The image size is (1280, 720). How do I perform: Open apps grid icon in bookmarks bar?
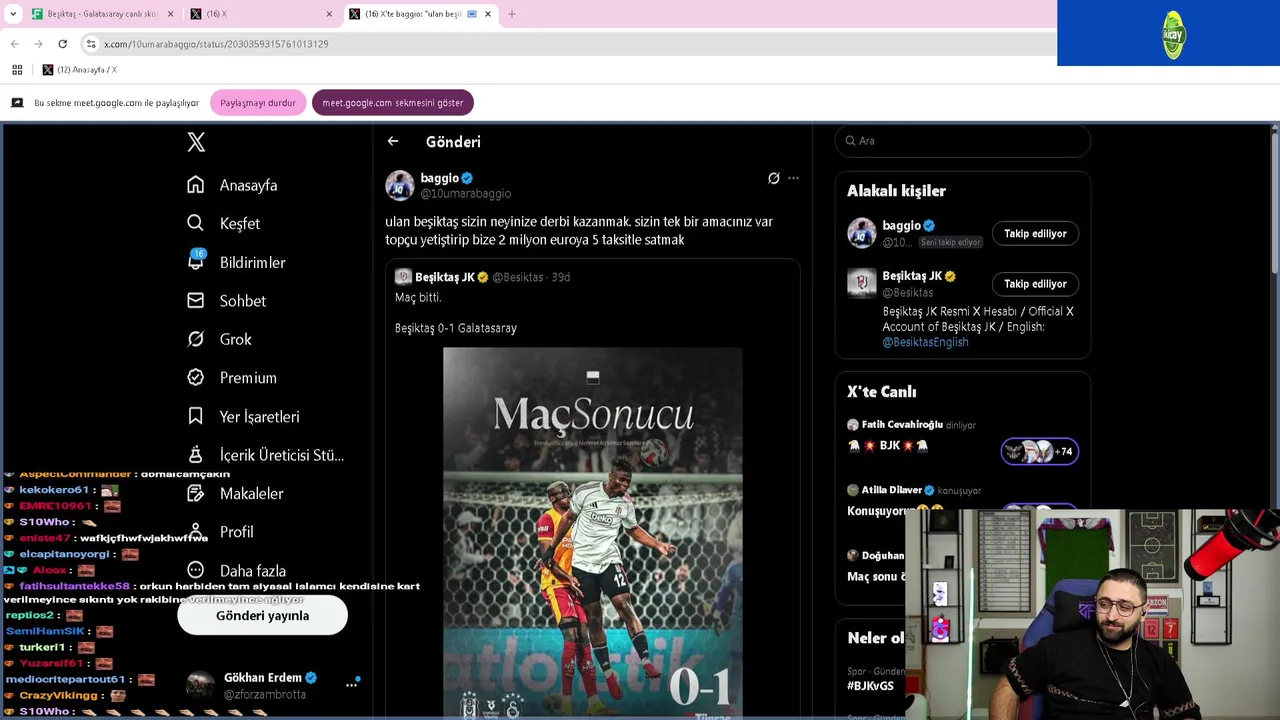click(17, 70)
